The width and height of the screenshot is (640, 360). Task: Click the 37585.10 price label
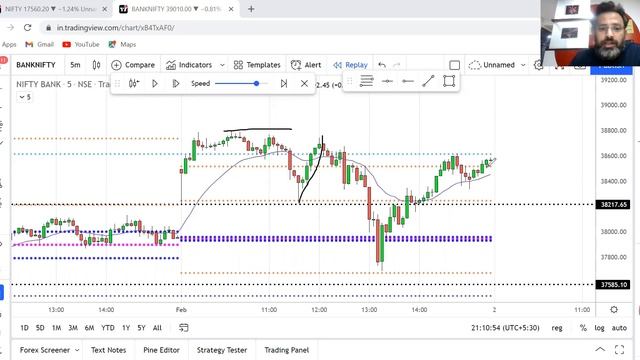click(613, 284)
